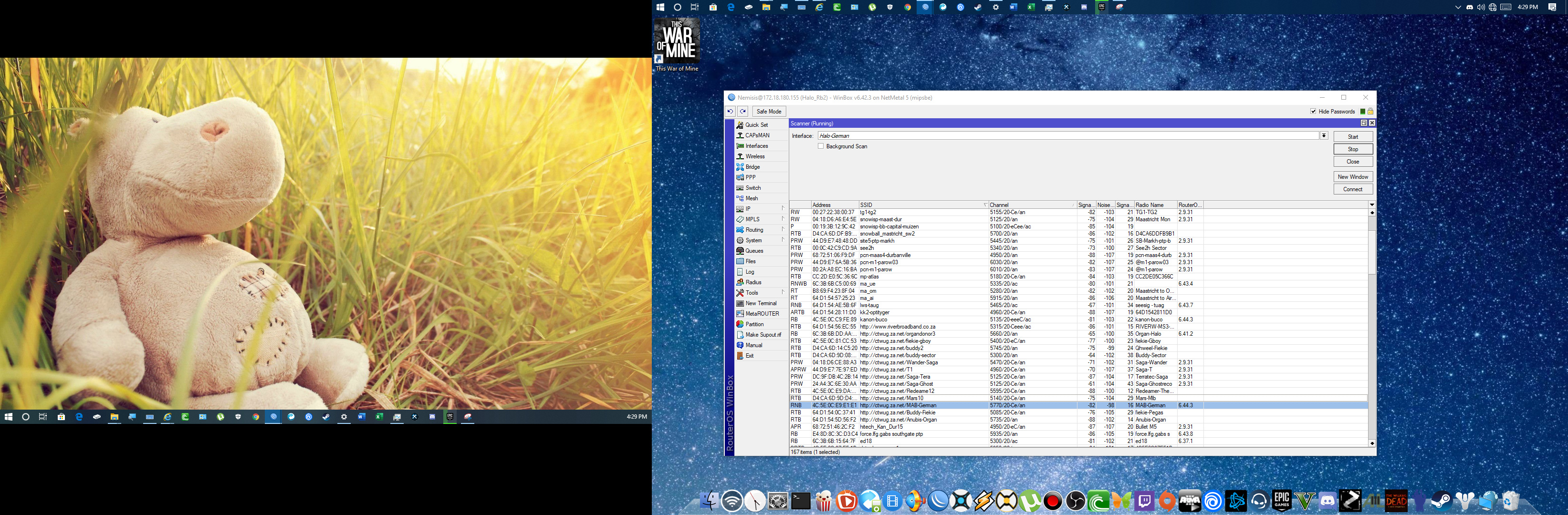Enable the Background Scan checkbox
Image resolution: width=1568 pixels, height=515 pixels.
(821, 146)
